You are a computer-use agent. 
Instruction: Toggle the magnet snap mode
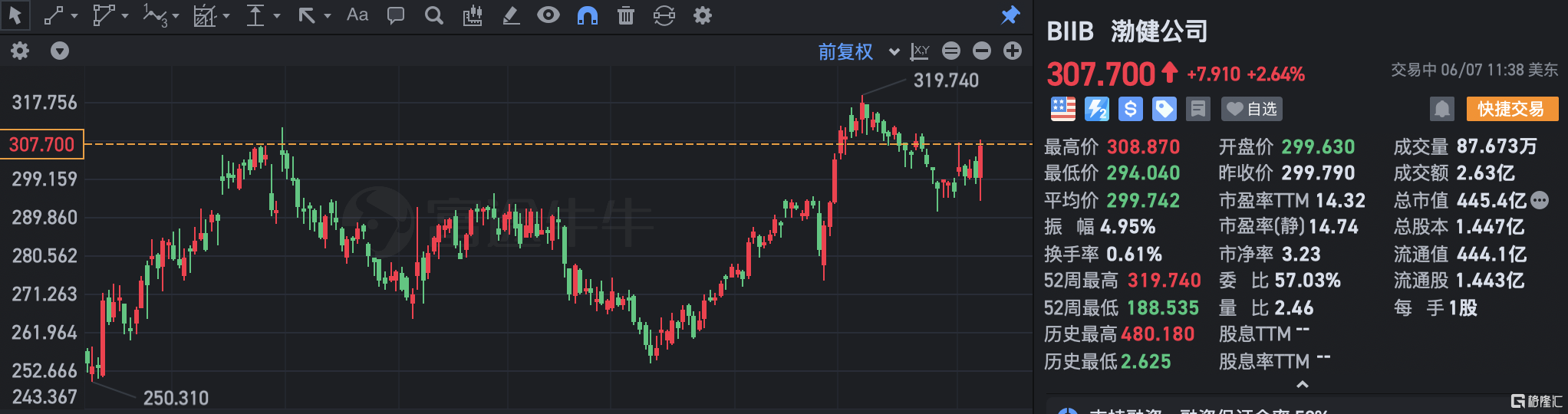click(588, 15)
